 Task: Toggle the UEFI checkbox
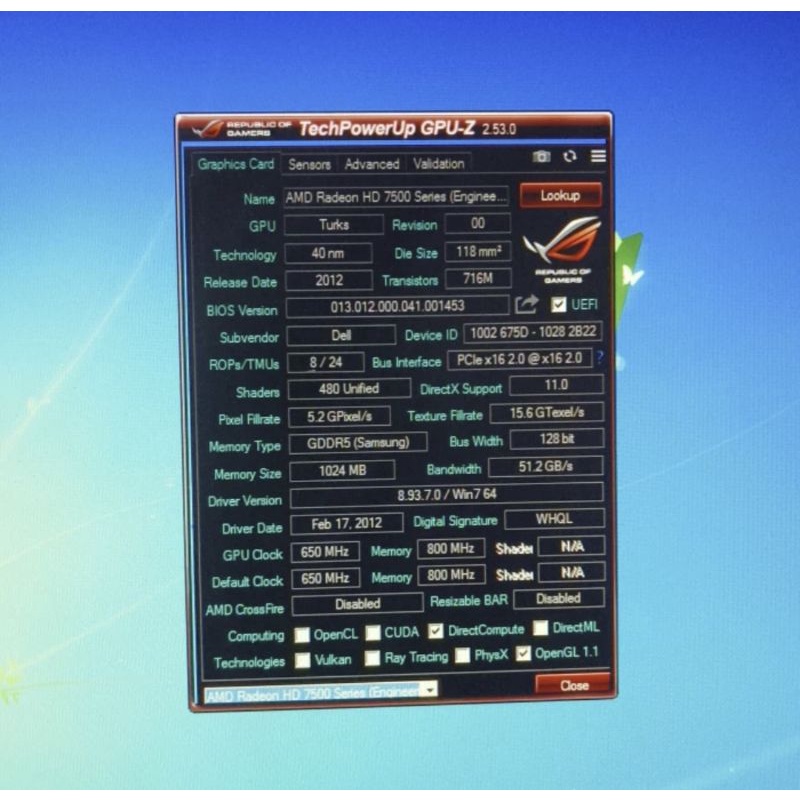pos(559,305)
